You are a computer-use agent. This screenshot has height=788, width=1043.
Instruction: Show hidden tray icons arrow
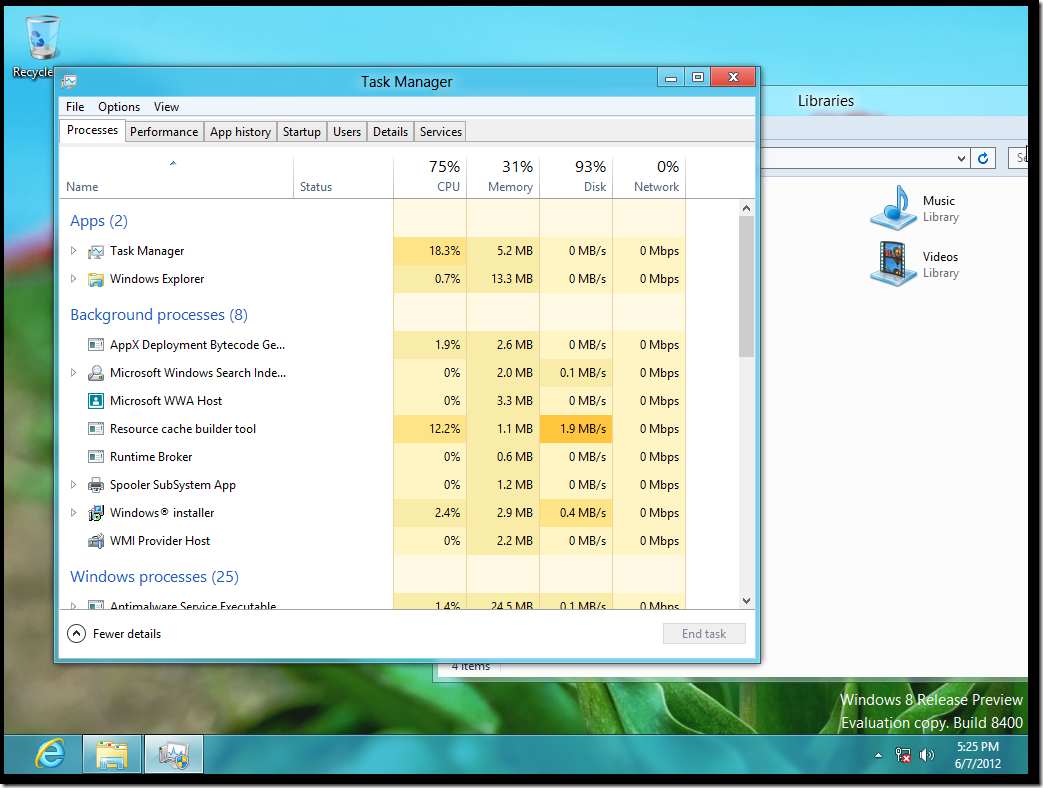pos(879,755)
